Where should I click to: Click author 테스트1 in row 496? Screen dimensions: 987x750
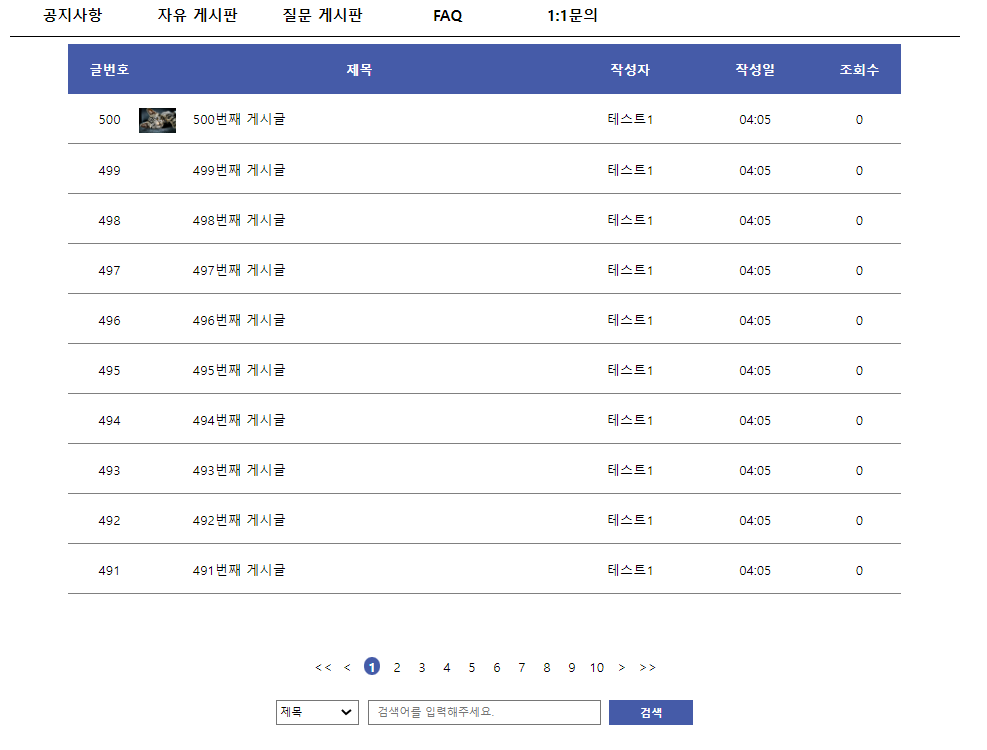pyautogui.click(x=630, y=320)
